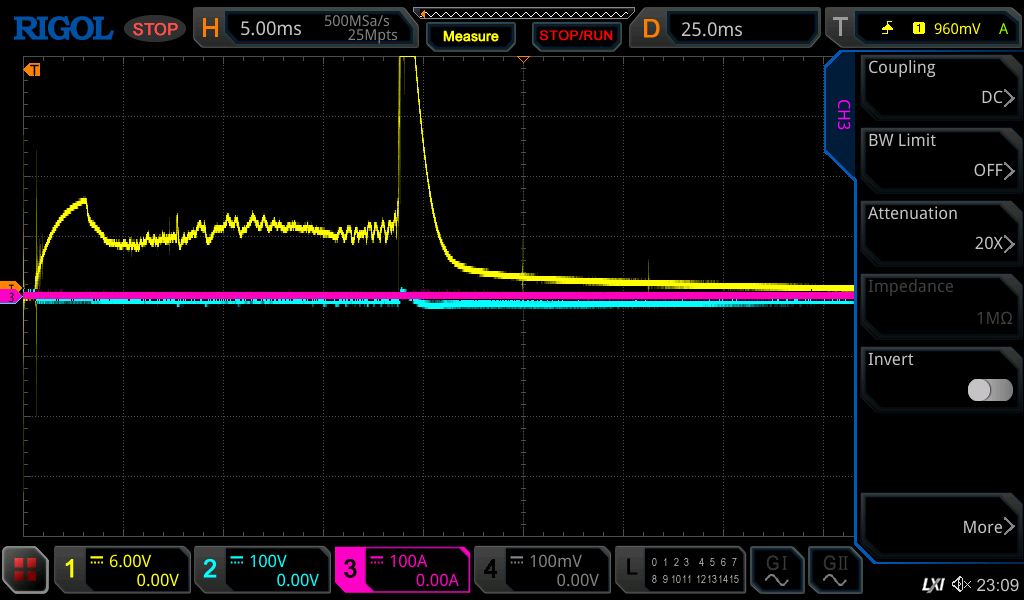Screen dimensions: 1024x600
Task: Toggle the Invert switch for CH3
Action: (x=990, y=390)
